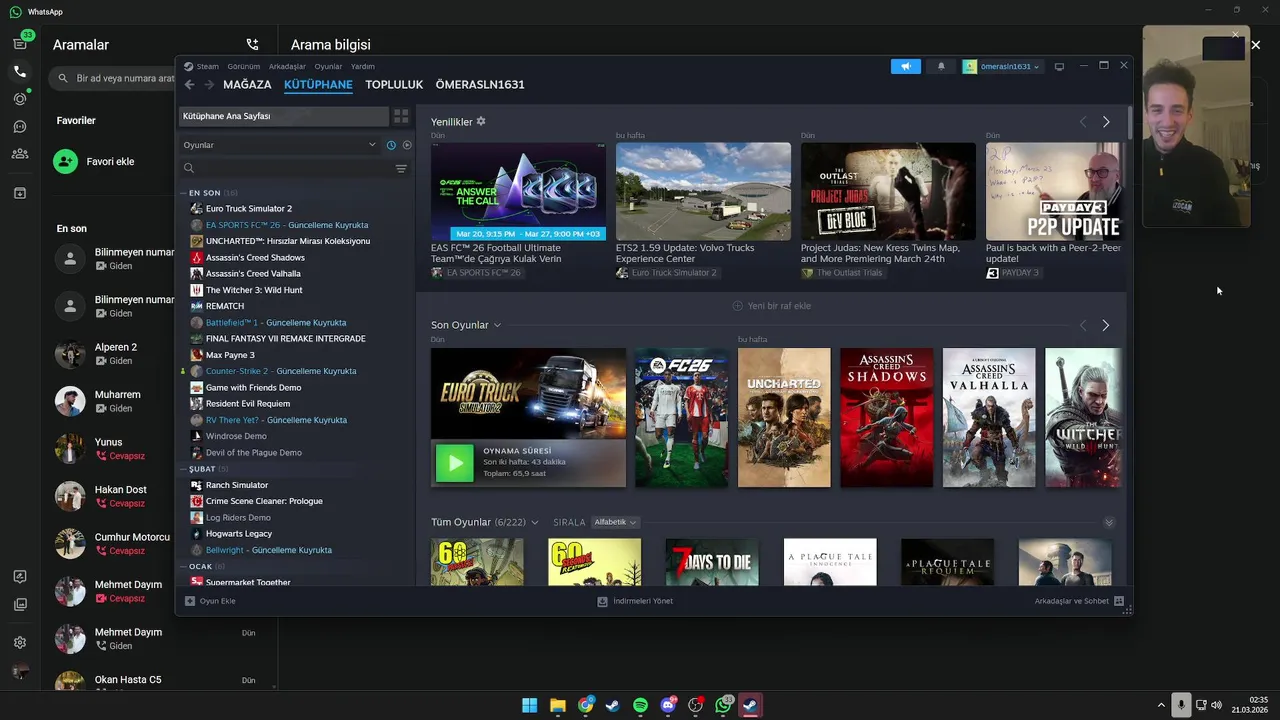Go to TOPLULUK tab

click(x=394, y=85)
